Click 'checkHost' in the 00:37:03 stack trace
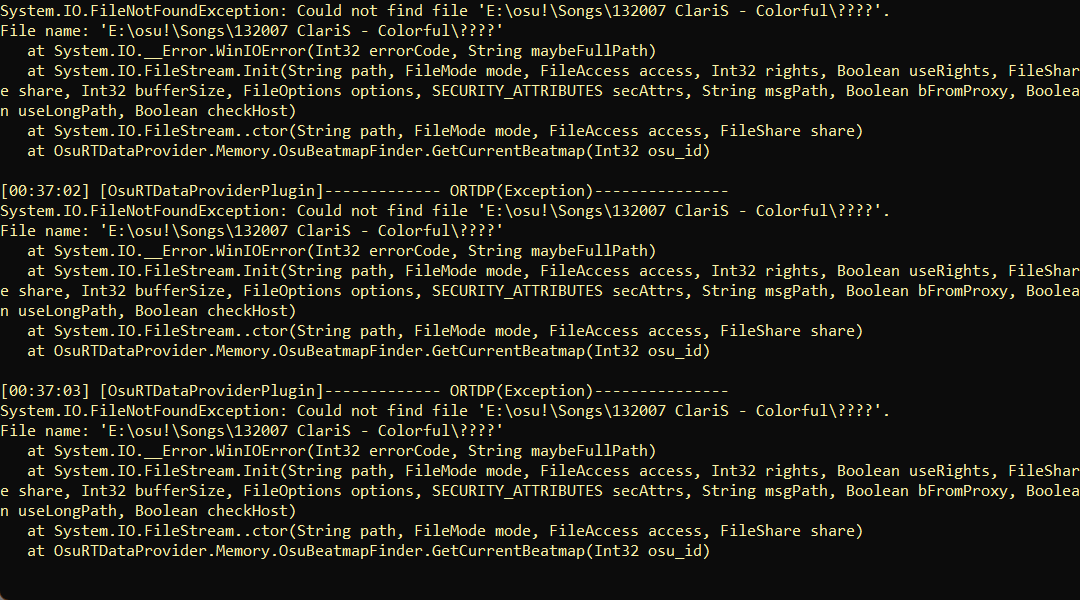The image size is (1080, 600). coord(248,510)
